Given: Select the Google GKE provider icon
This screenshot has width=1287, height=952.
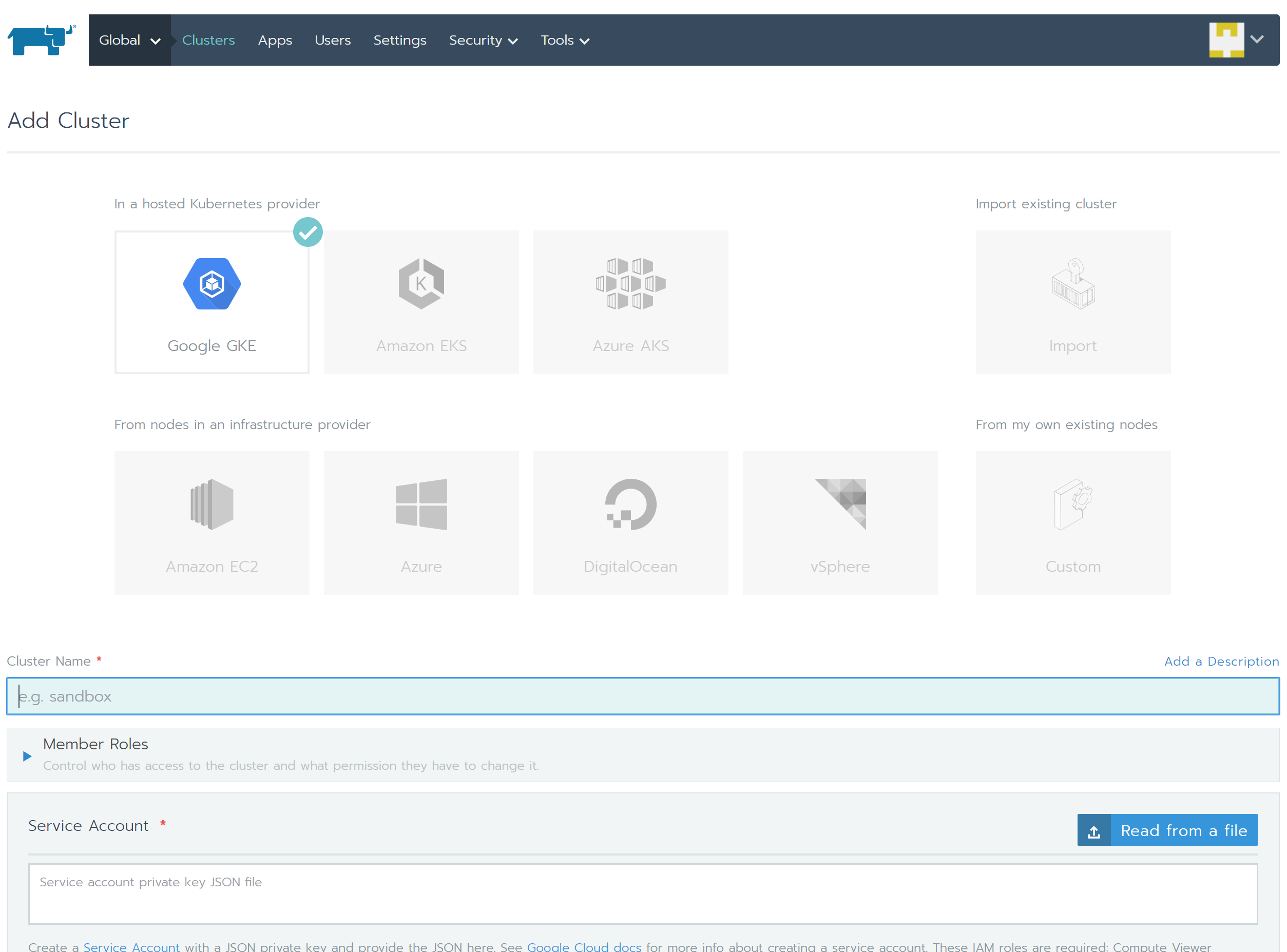Looking at the screenshot, I should point(212,283).
